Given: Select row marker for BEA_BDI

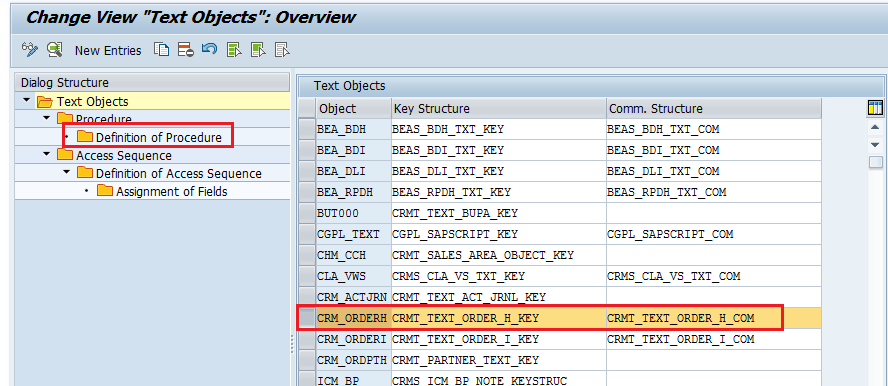Looking at the screenshot, I should [307, 150].
